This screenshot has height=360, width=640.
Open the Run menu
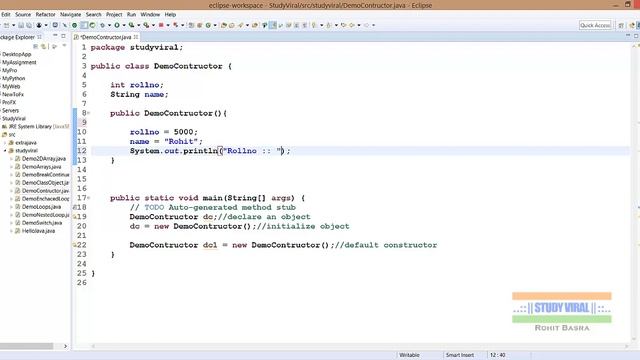131,14
